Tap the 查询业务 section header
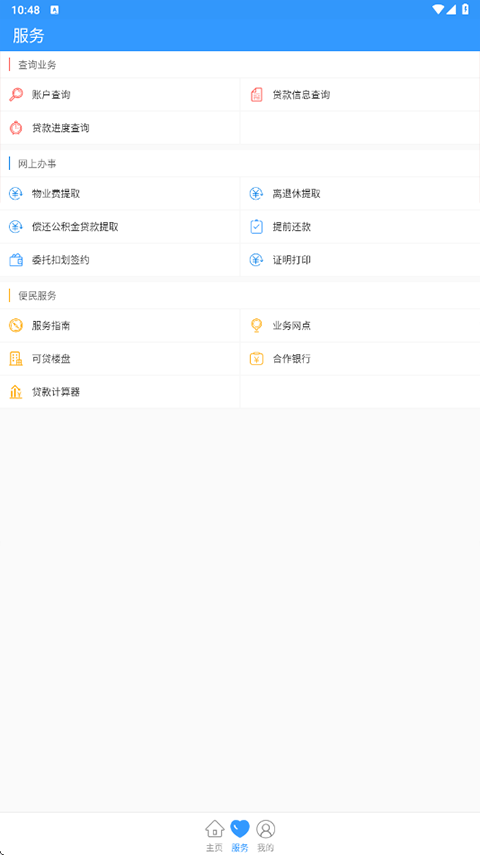 tap(37, 65)
